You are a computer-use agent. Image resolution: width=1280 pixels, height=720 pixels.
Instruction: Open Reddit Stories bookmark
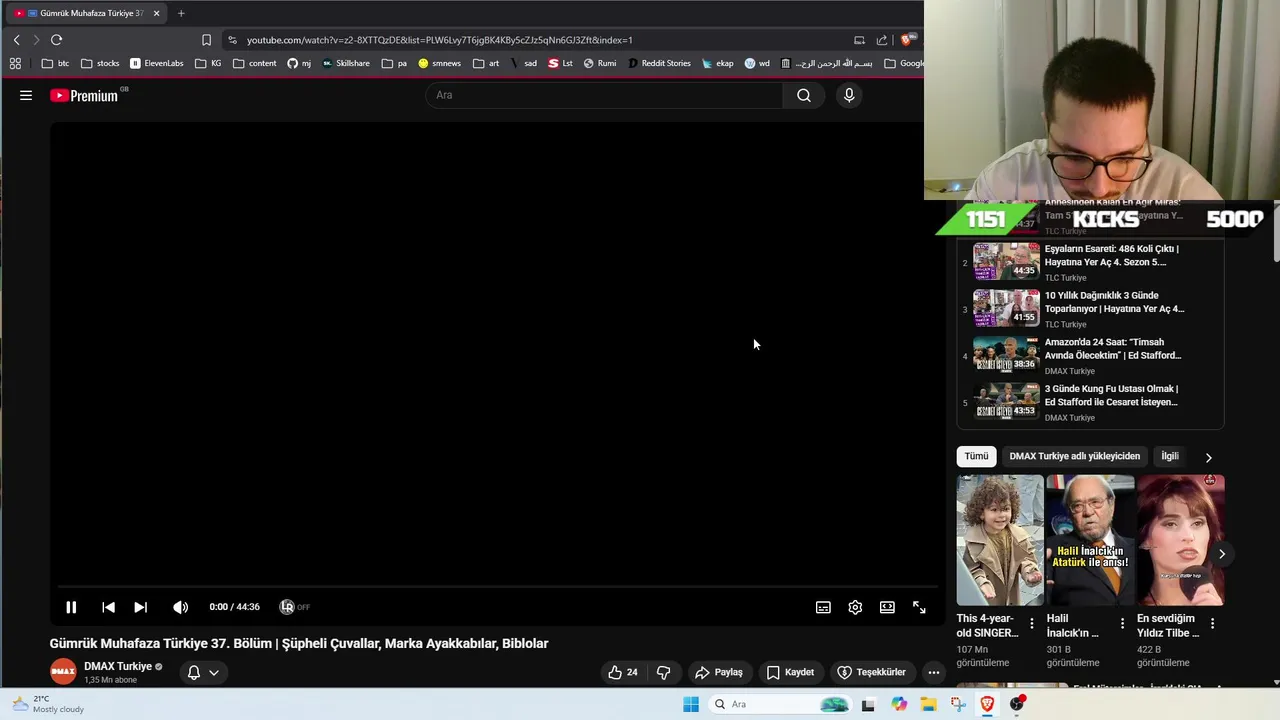[x=659, y=63]
